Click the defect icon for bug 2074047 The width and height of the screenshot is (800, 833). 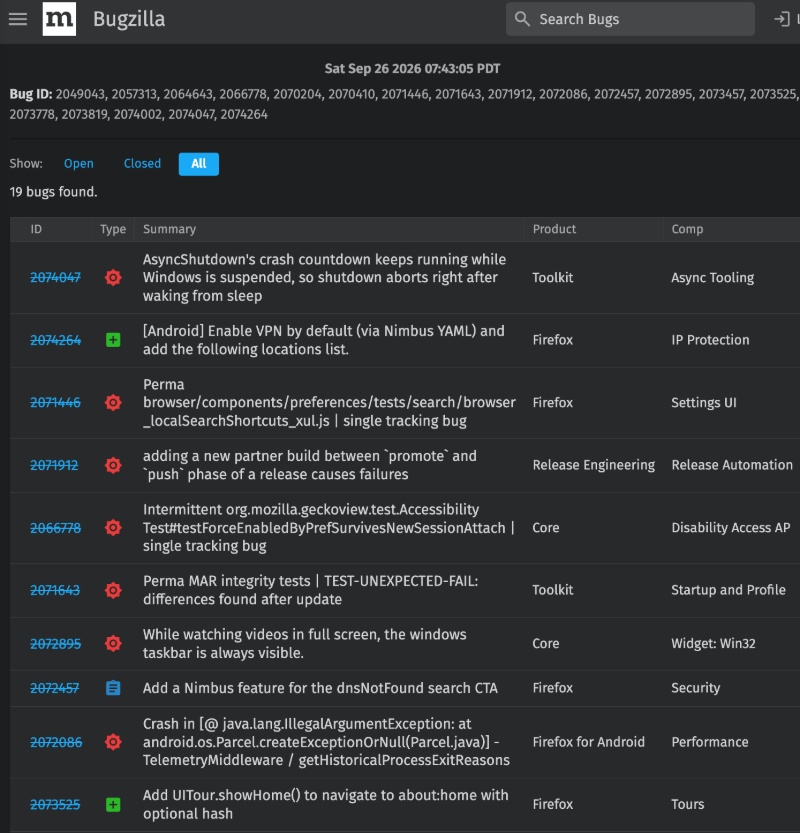pyautogui.click(x=113, y=277)
